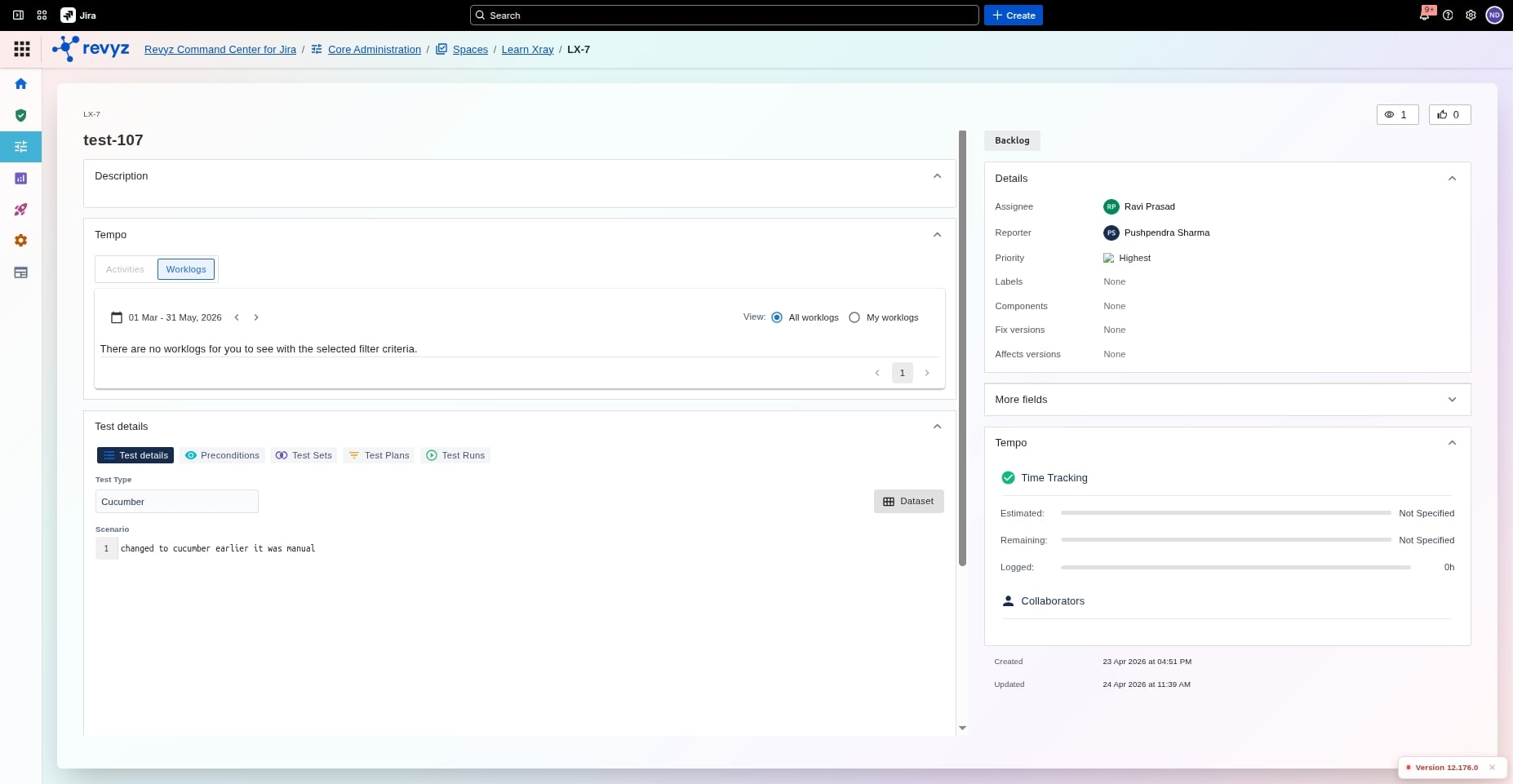This screenshot has height=784, width=1513.
Task: Switch to the Activities tab
Action: [x=125, y=269]
